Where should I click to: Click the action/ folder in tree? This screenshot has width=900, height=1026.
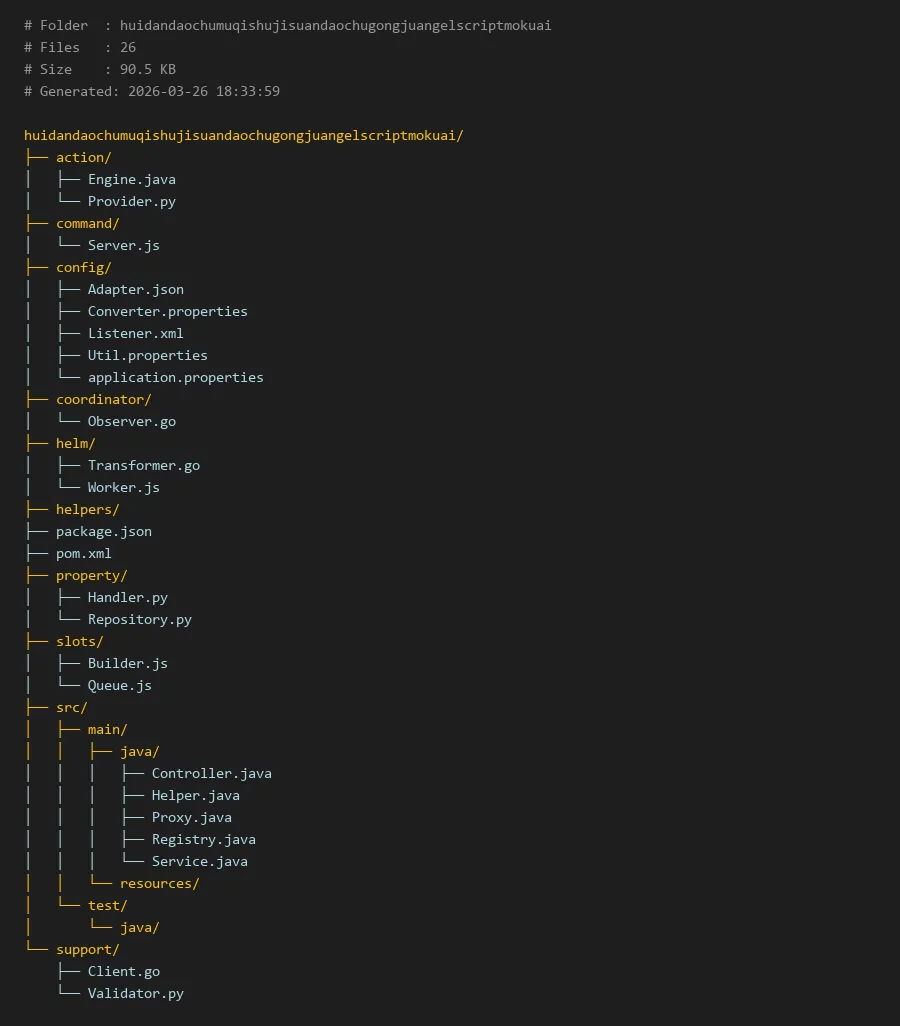[83, 157]
